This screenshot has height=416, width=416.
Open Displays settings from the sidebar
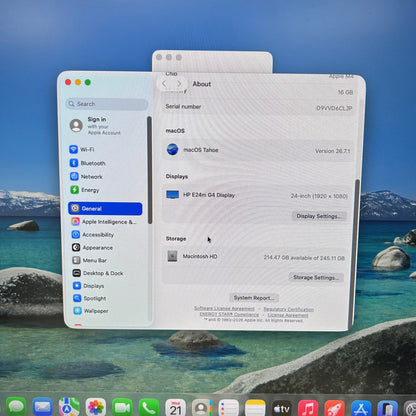click(x=88, y=286)
